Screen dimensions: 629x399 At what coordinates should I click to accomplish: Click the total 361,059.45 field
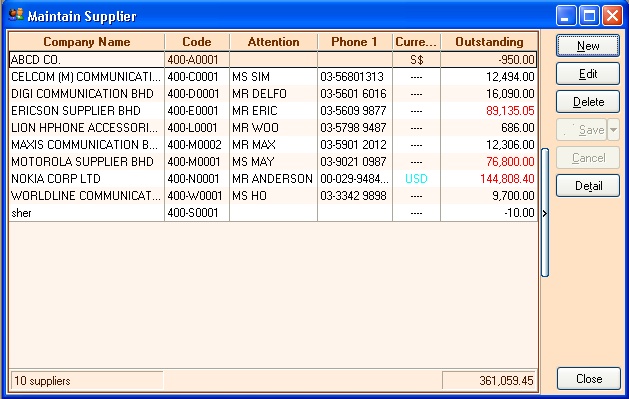[489, 380]
